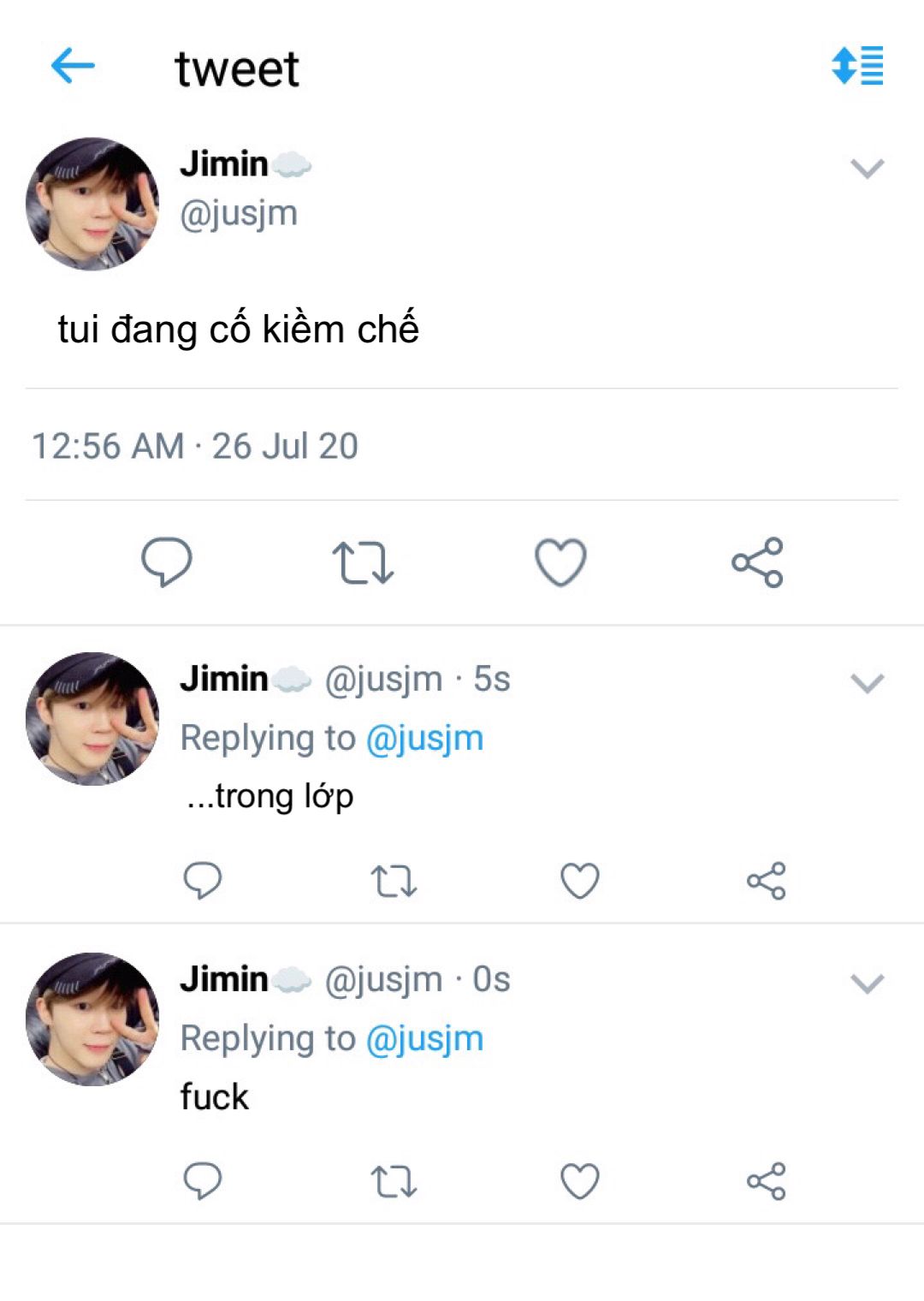Retweet the "...trong lớp" reply
This screenshot has height=1301, width=924.
[394, 881]
